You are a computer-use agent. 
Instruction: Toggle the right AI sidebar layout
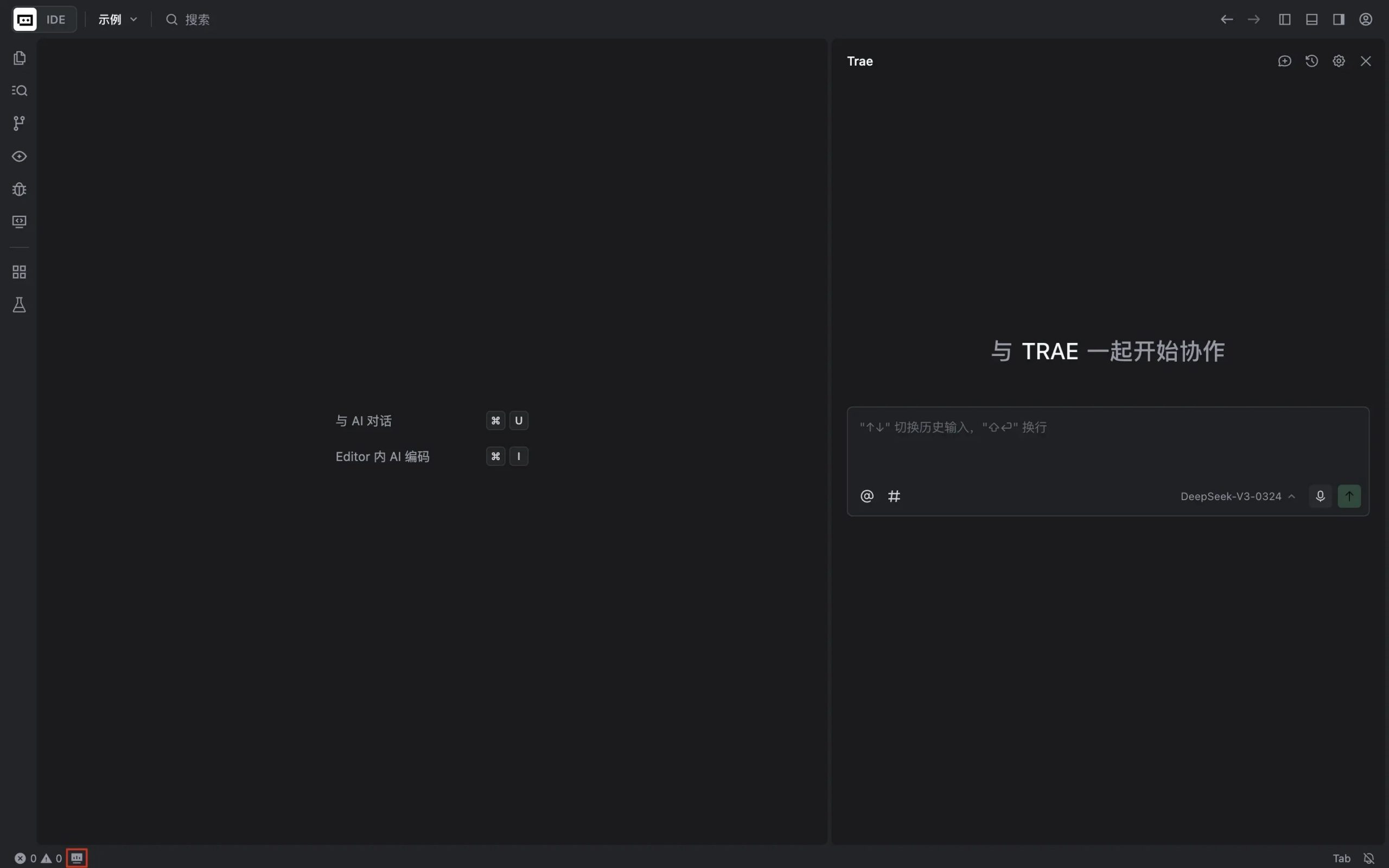[x=1339, y=20]
